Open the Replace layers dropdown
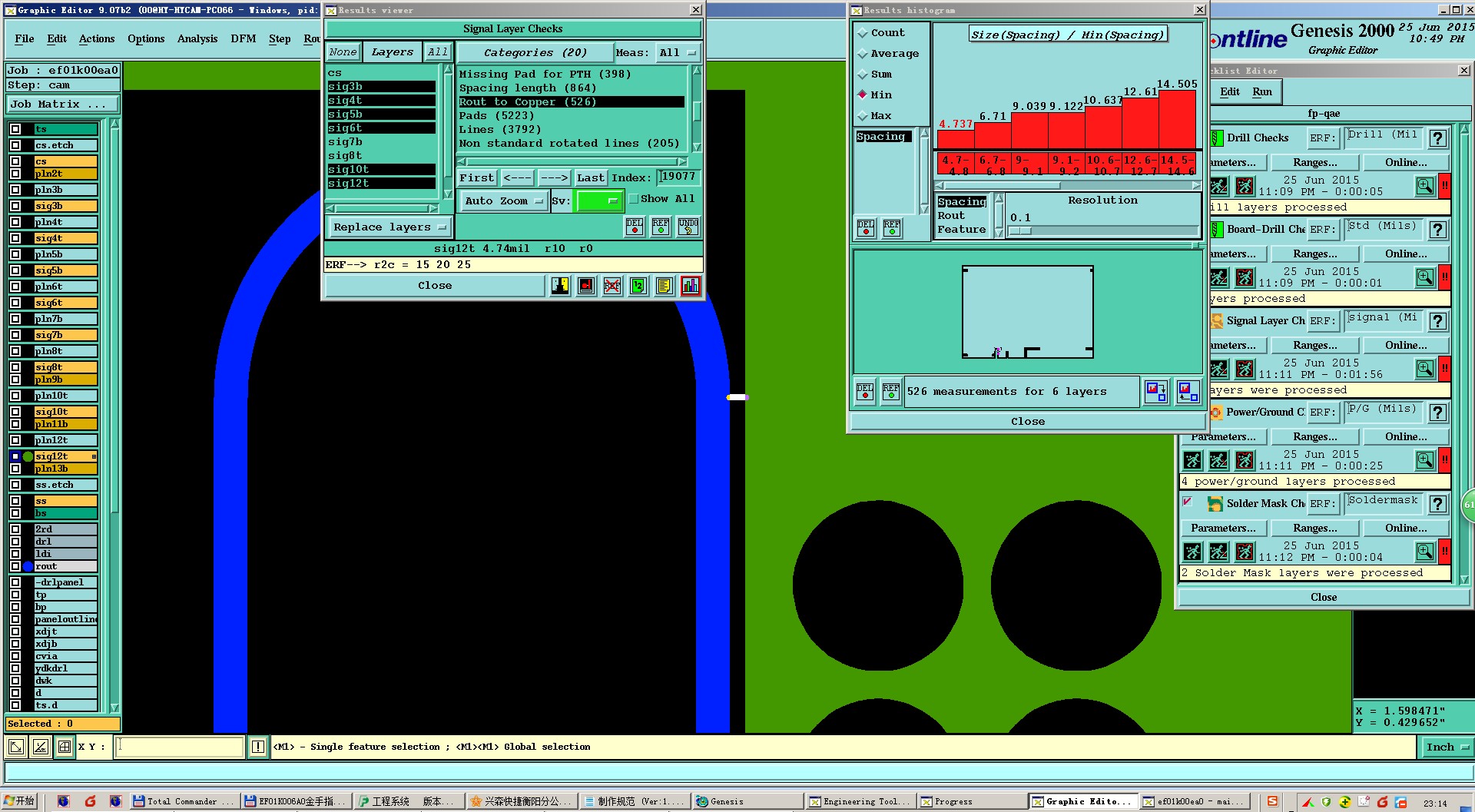 coord(389,227)
